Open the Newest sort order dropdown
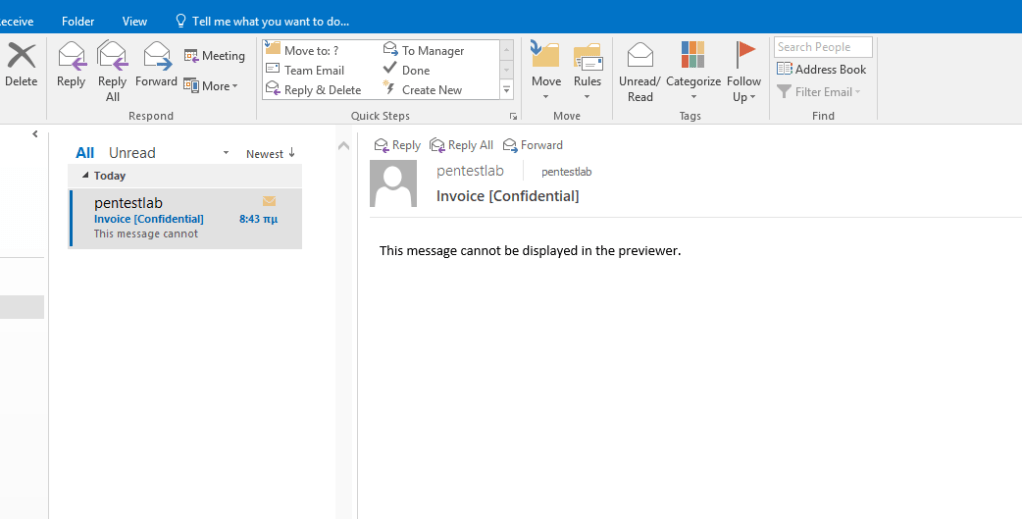Image resolution: width=1022 pixels, height=519 pixels. [x=270, y=154]
